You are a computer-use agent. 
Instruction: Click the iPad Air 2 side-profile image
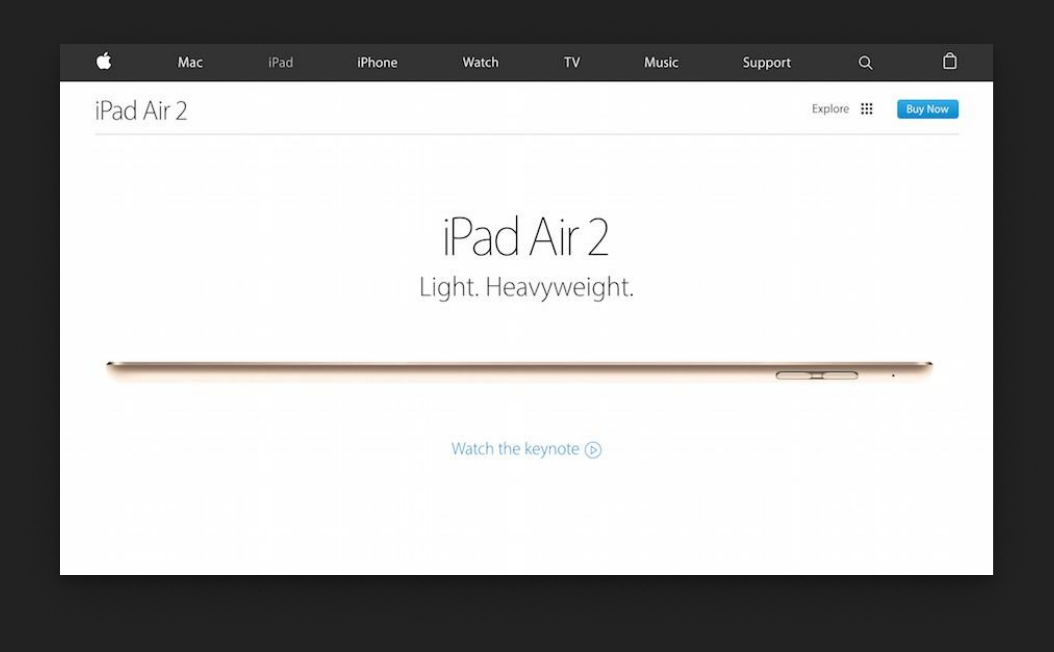pos(520,372)
